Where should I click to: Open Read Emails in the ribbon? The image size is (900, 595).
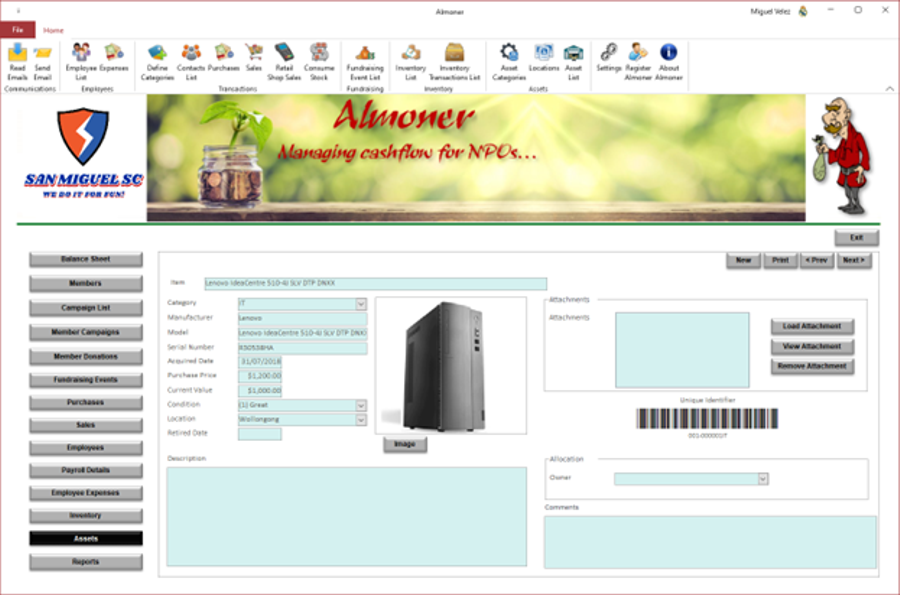17,62
